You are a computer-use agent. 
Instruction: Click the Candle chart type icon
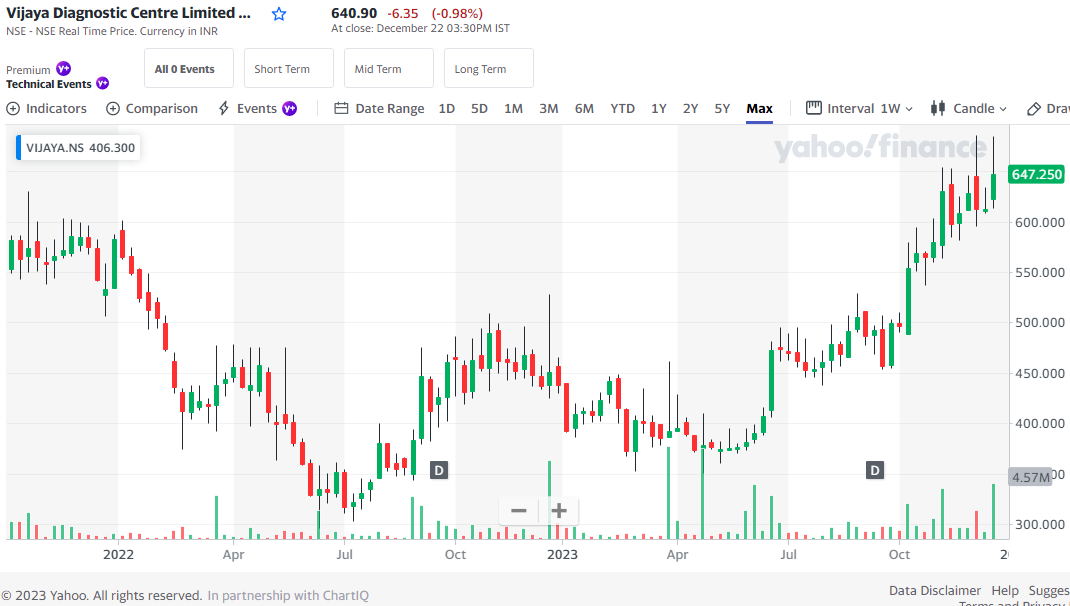tap(936, 108)
